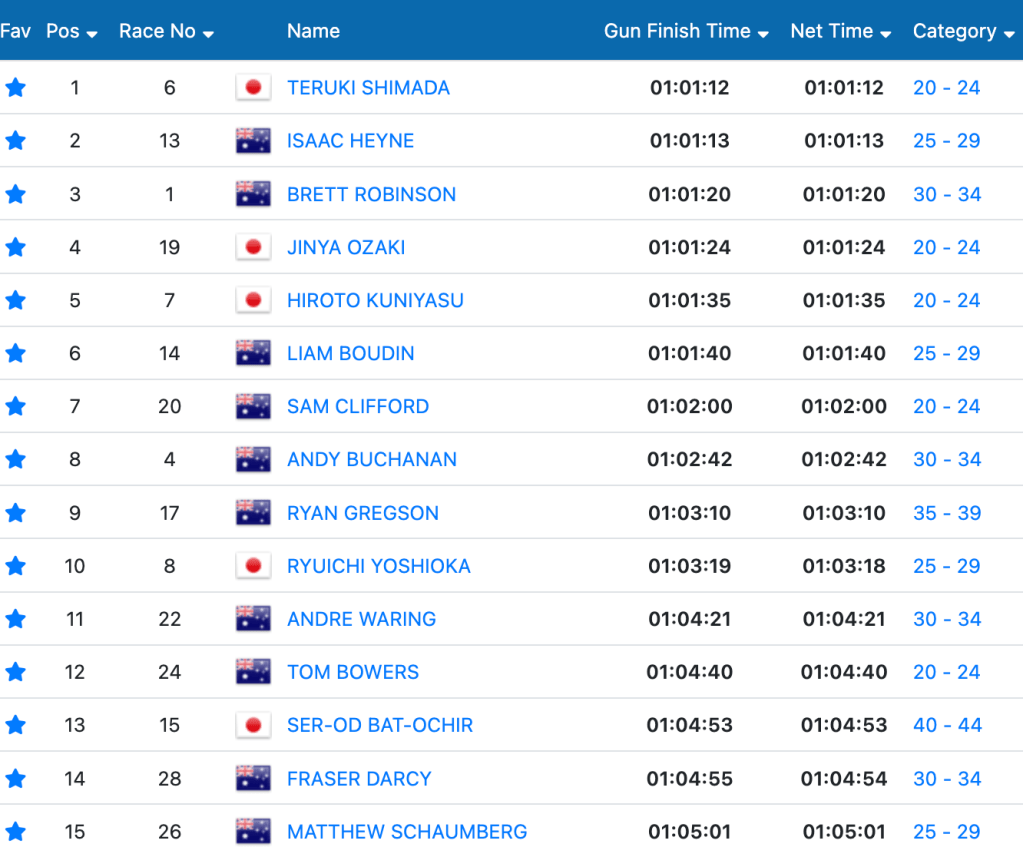Click the Japan flag beside Ryuichi Yoshioka
Screen dimensions: 1023x857
click(253, 566)
